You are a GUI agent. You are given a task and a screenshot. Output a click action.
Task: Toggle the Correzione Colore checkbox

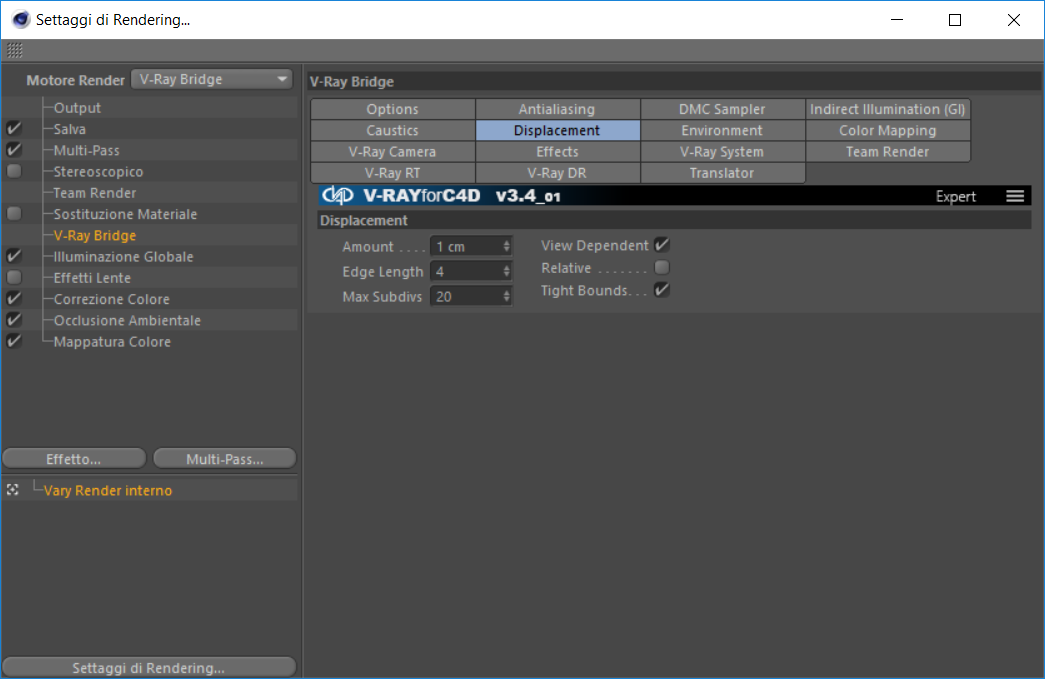14,299
